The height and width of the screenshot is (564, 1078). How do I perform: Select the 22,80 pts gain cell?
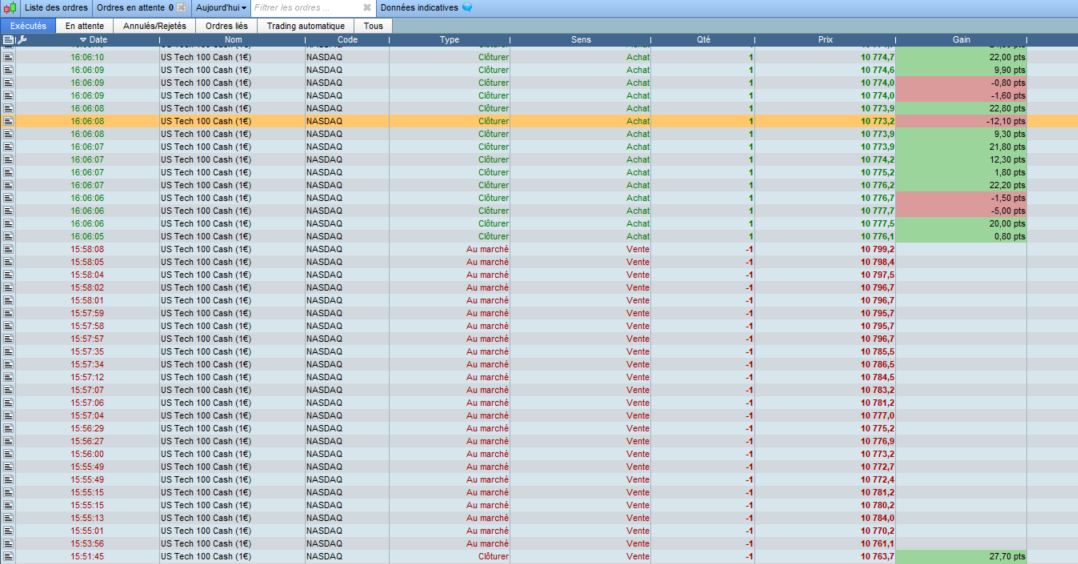point(961,109)
